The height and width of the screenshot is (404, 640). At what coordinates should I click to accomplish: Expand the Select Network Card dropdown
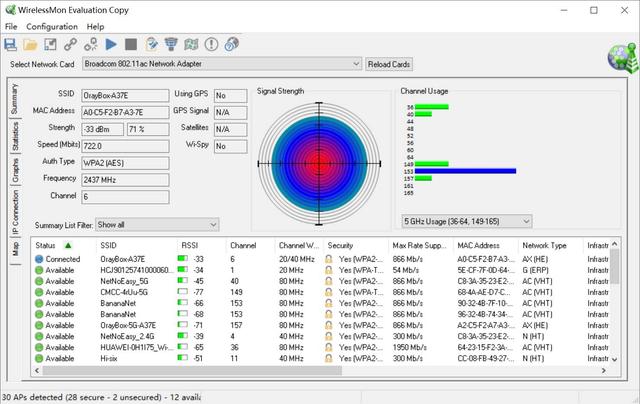coord(355,64)
